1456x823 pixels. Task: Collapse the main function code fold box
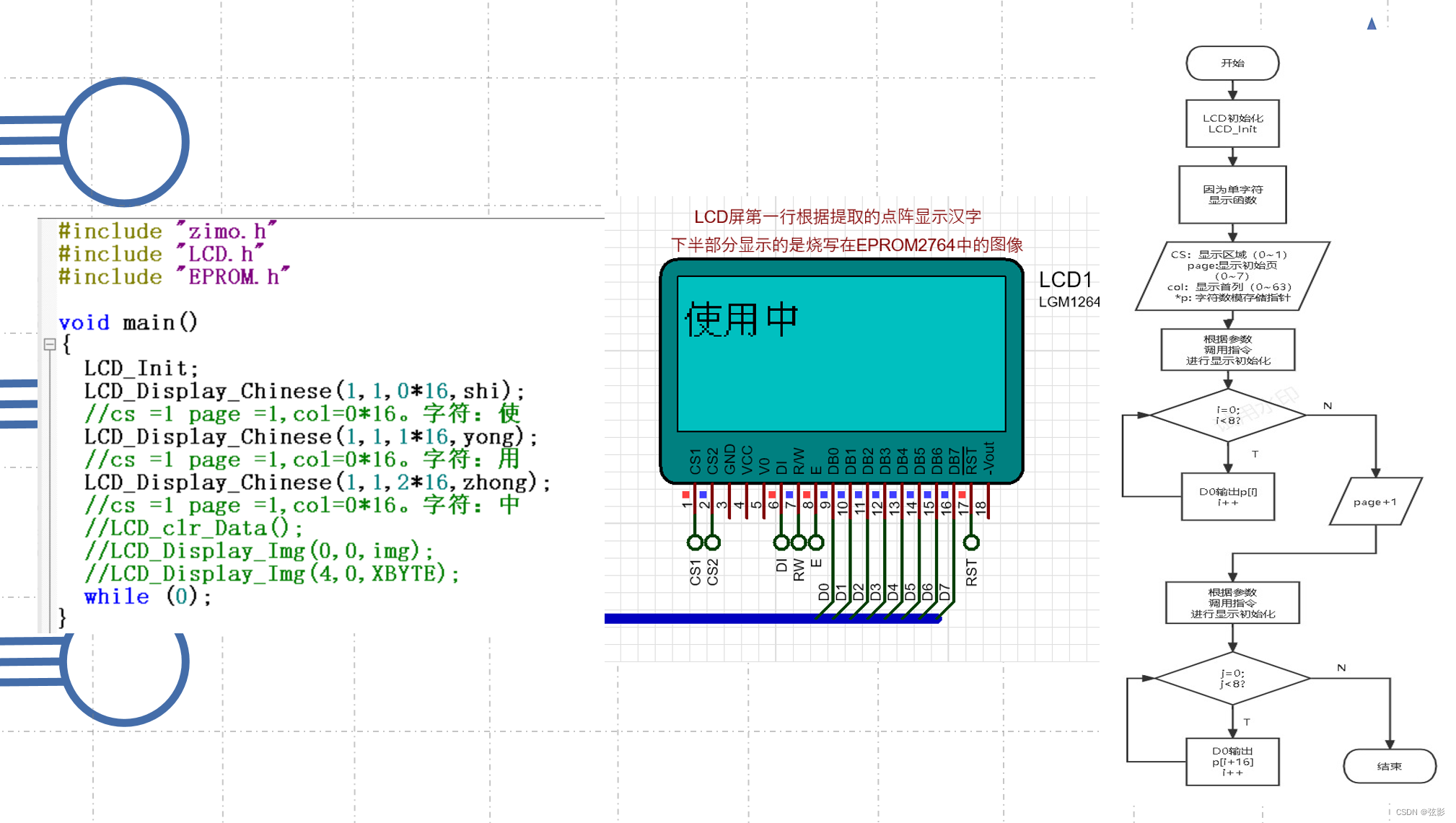click(50, 344)
